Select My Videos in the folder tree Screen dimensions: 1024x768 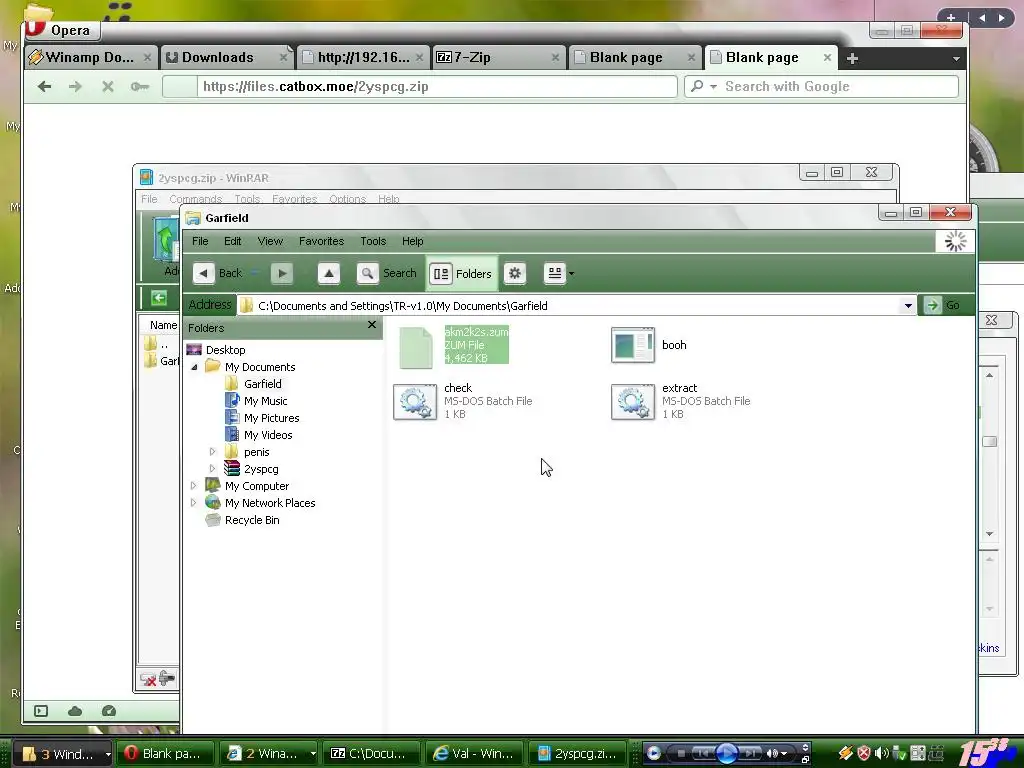coord(268,435)
